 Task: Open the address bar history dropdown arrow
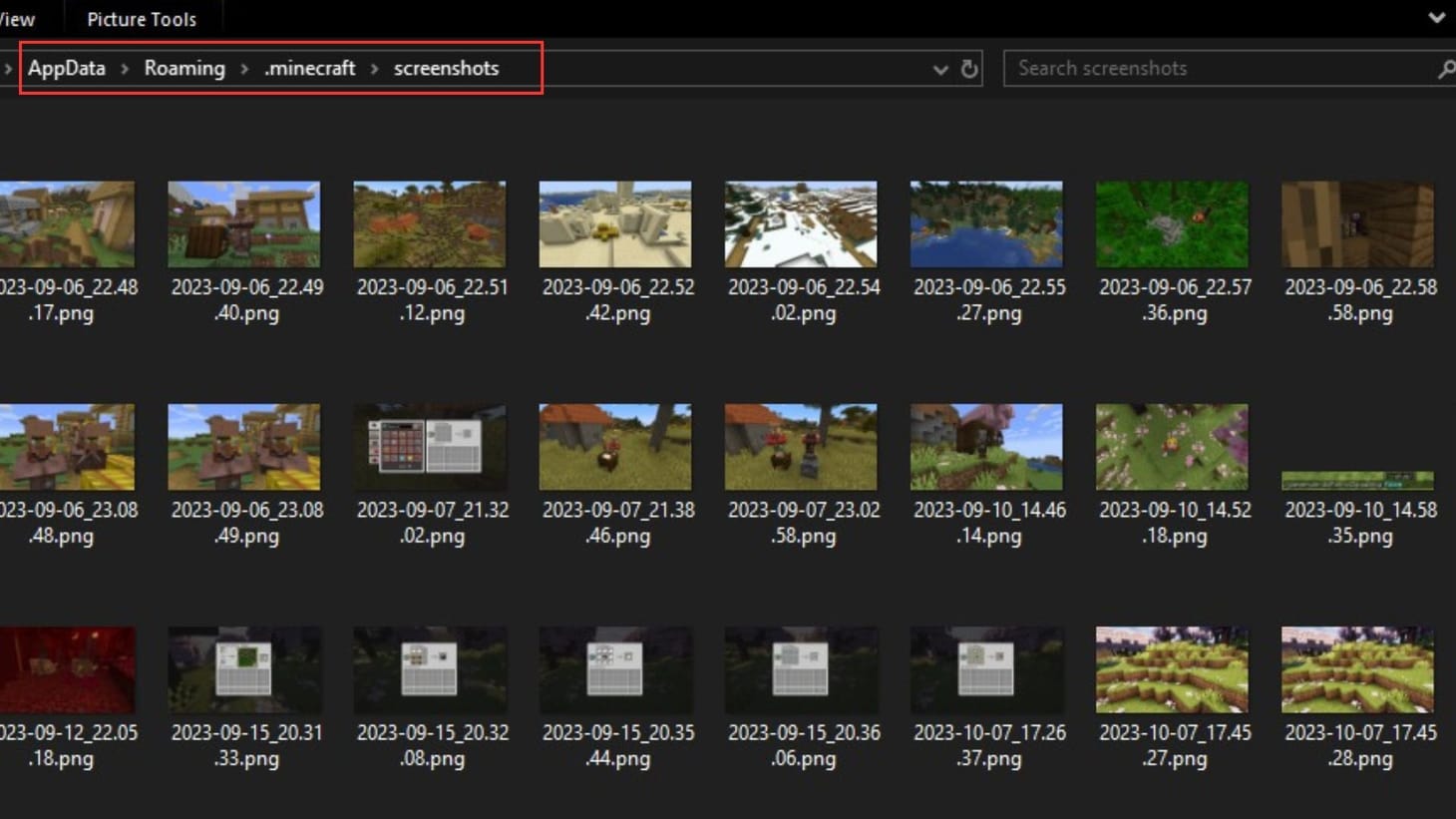(x=938, y=68)
